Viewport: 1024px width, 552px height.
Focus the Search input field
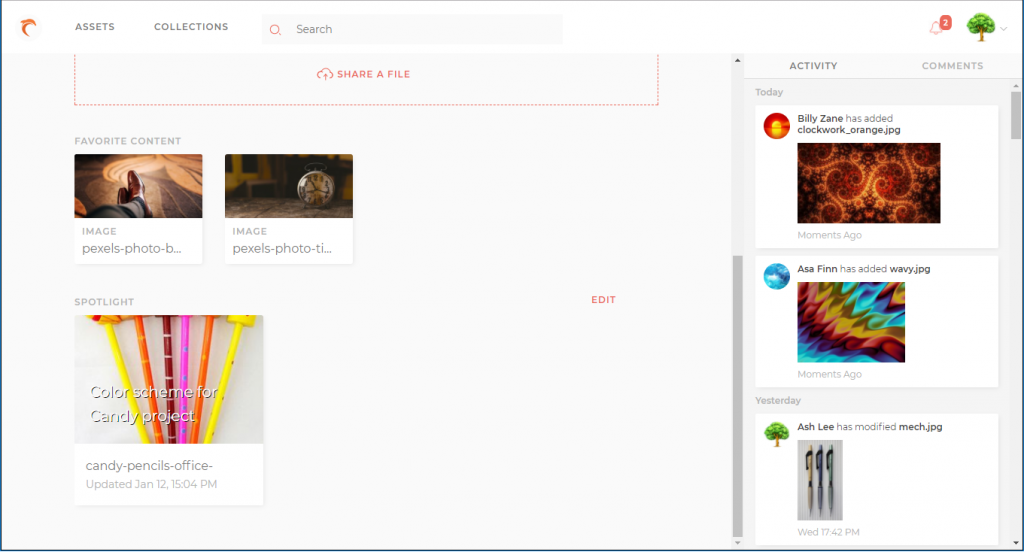pos(412,29)
